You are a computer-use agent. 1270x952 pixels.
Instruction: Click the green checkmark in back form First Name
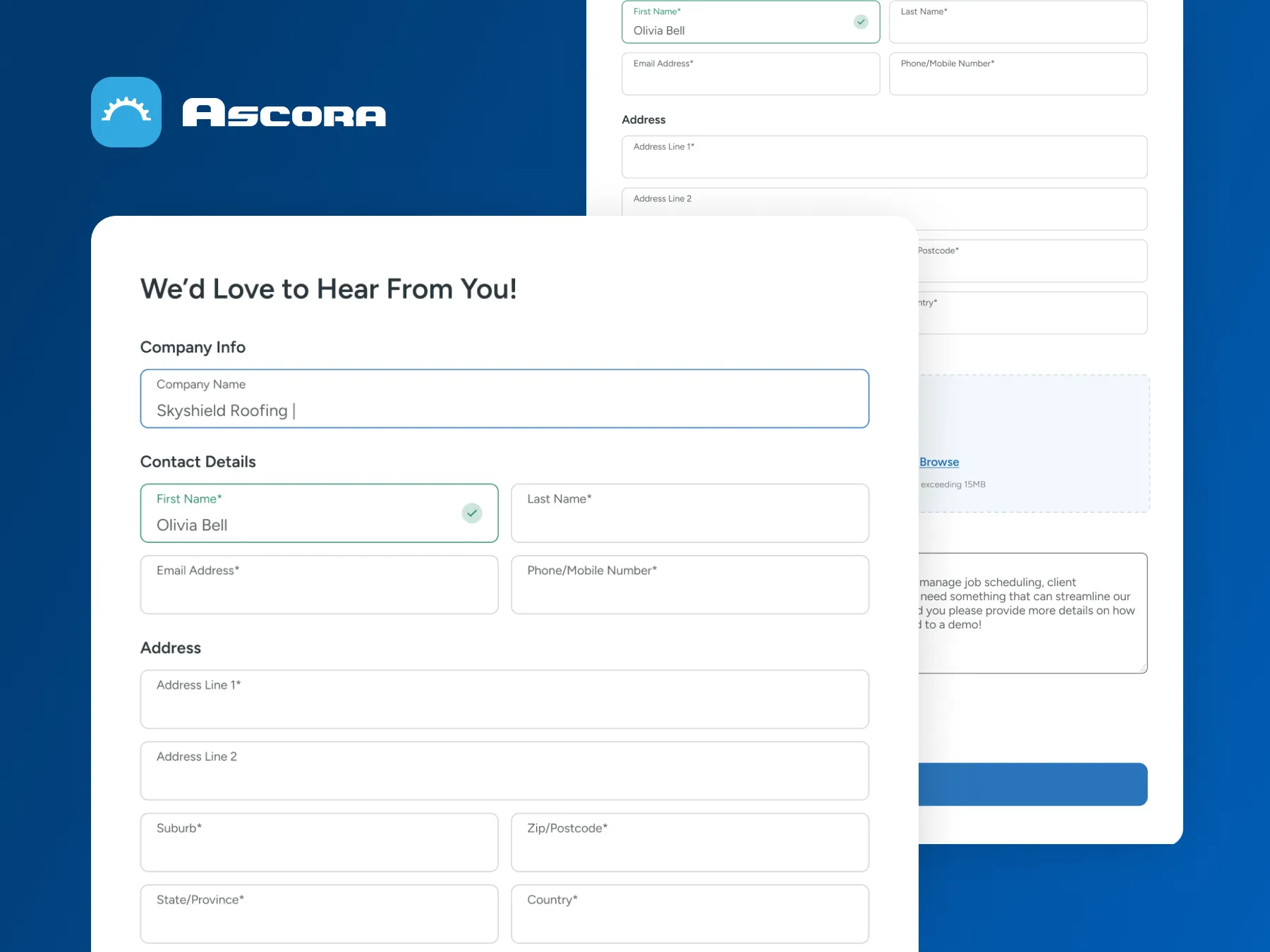coord(861,22)
